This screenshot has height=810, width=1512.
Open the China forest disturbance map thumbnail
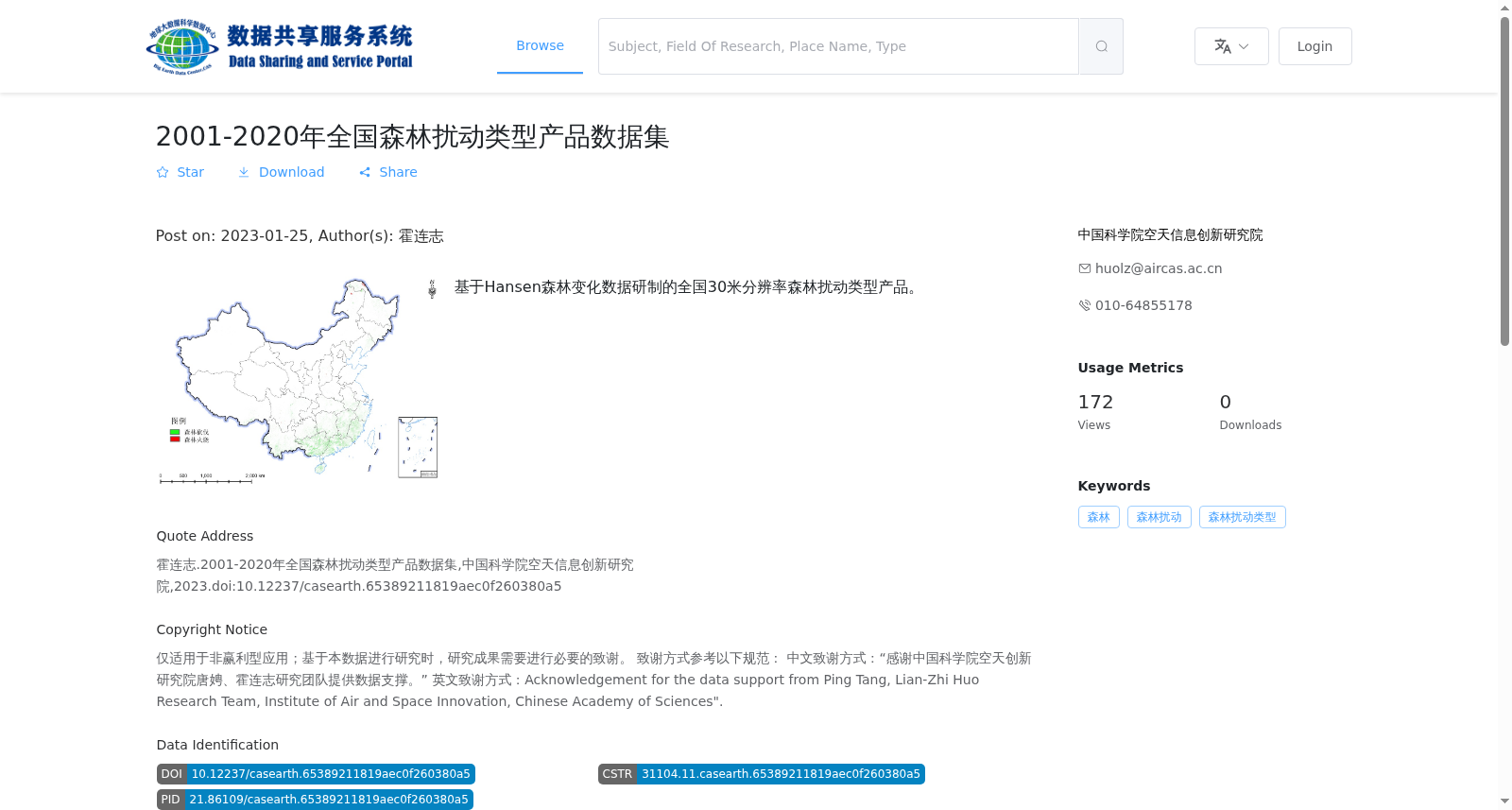(298, 380)
